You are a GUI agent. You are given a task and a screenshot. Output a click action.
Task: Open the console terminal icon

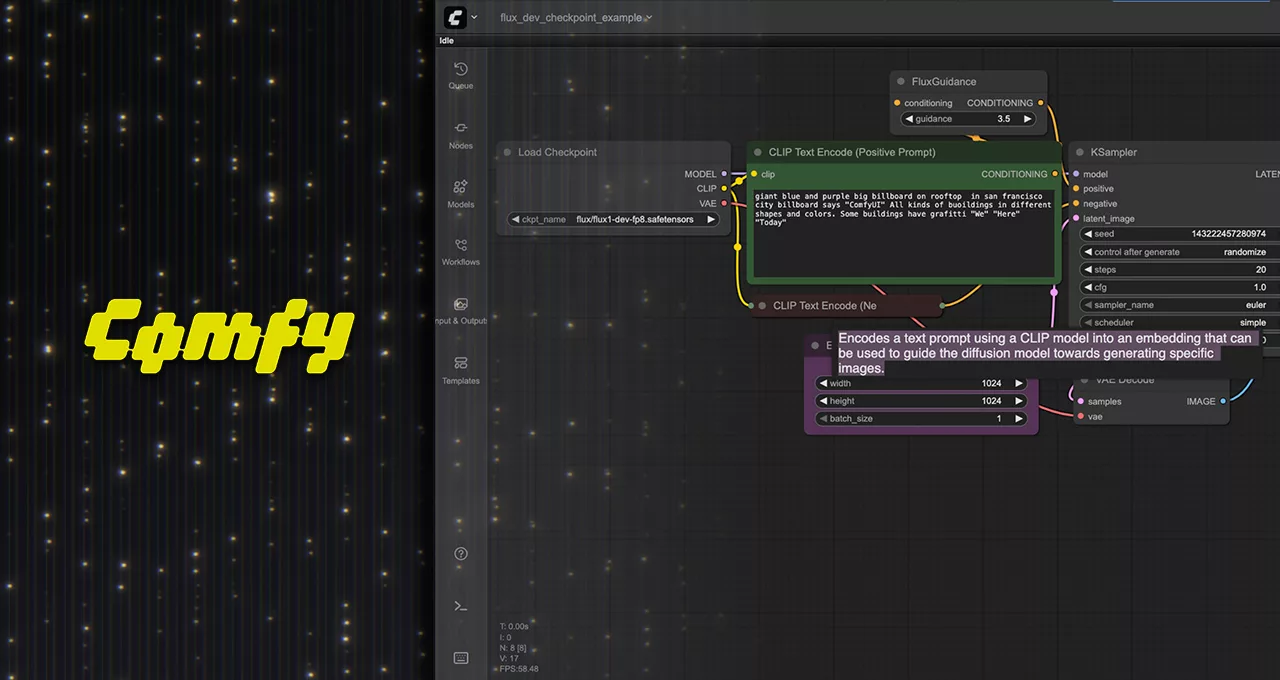tap(460, 606)
